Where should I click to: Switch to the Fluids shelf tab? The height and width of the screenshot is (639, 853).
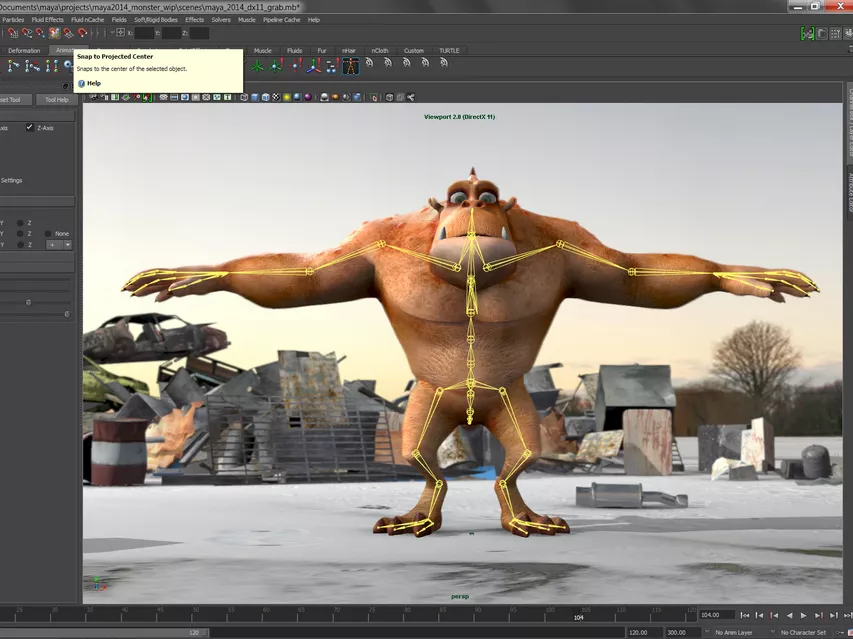point(294,51)
